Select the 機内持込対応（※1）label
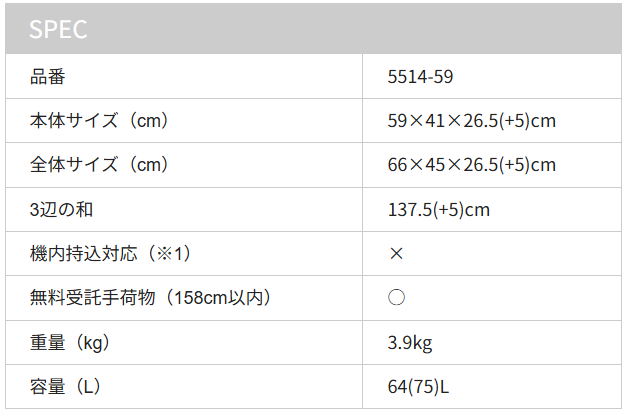The width and height of the screenshot is (627, 416). pos(111,254)
